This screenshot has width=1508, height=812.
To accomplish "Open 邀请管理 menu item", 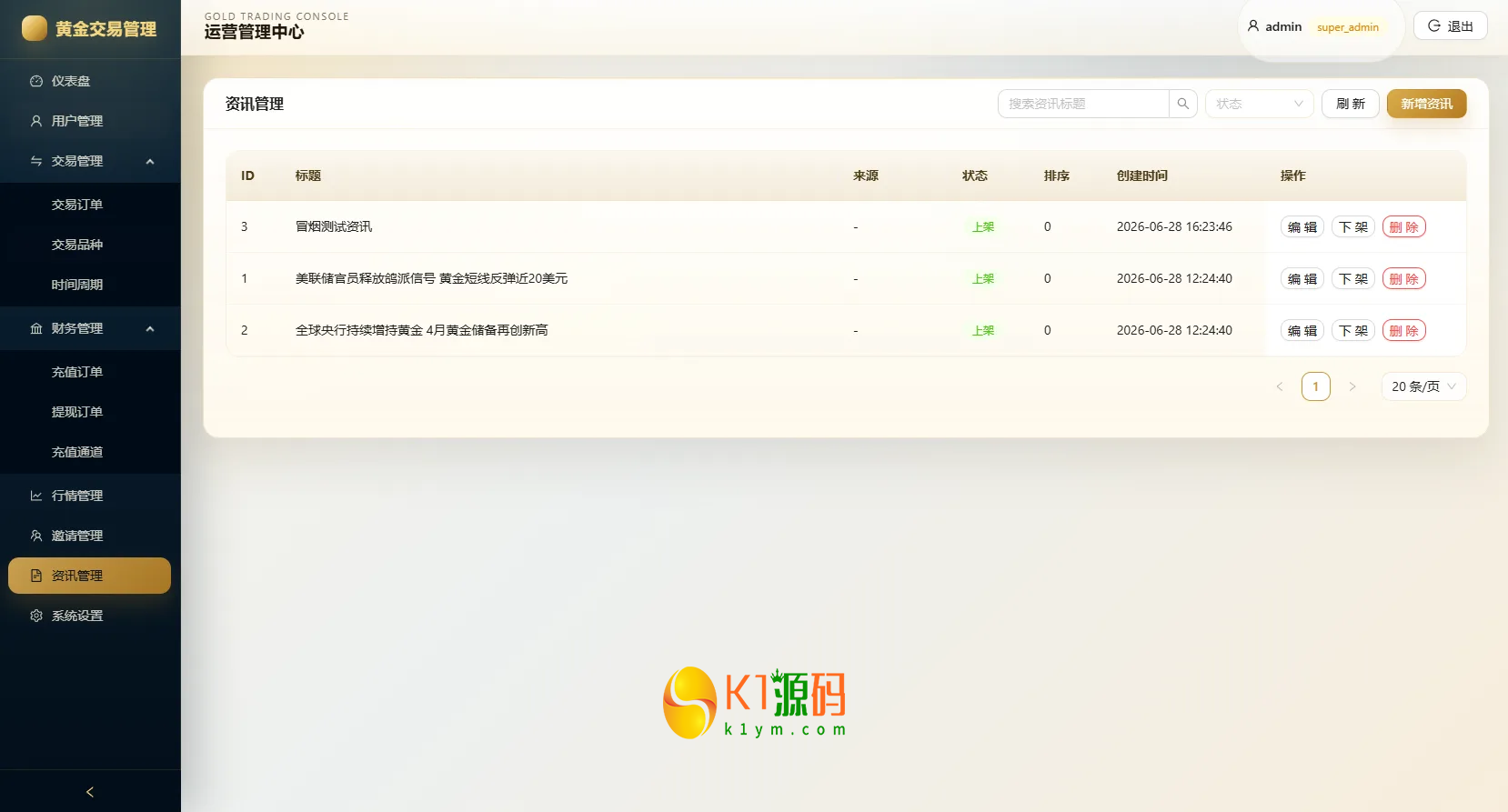I will click(90, 536).
